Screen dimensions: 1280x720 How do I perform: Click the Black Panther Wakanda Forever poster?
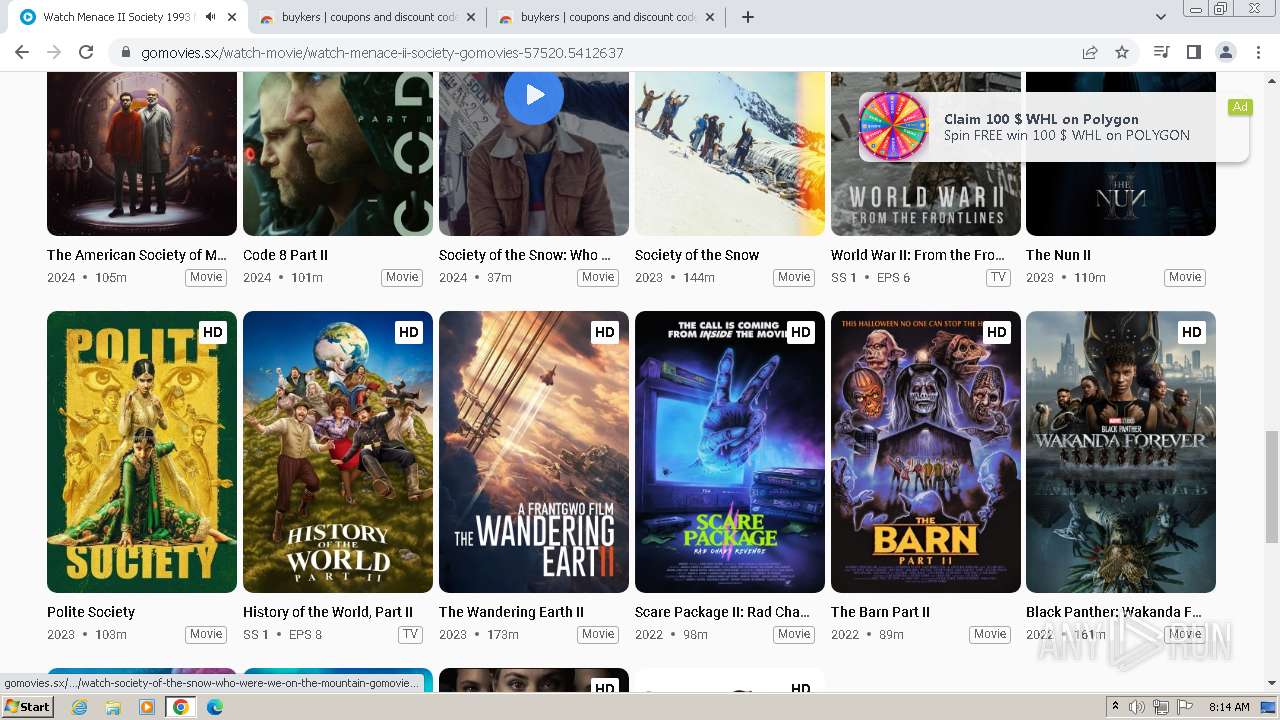[1121, 452]
